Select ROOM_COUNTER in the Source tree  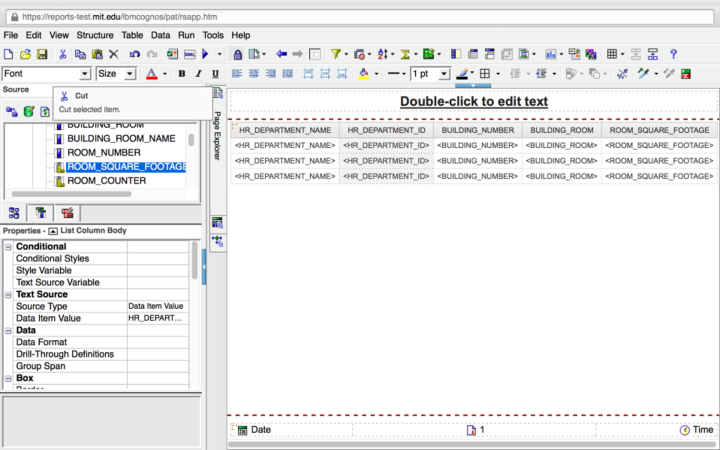pyautogui.click(x=106, y=181)
